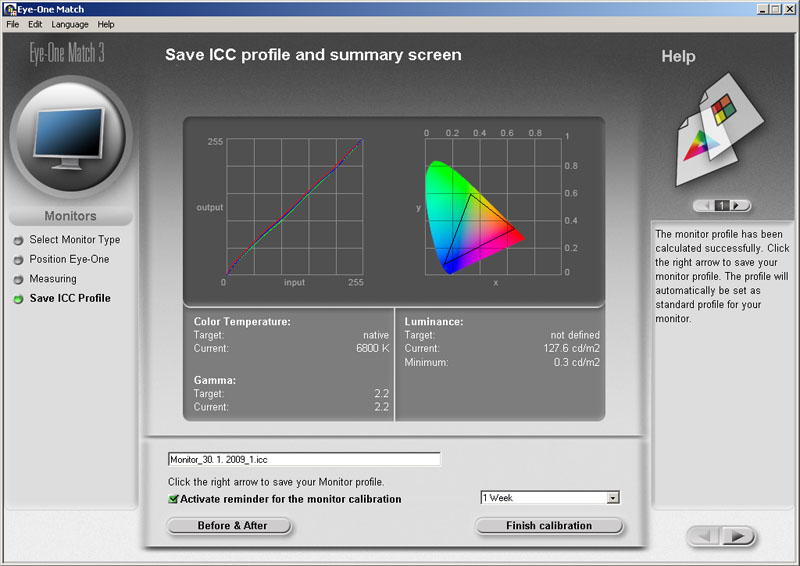
Task: Select the Select Monitor Type step
Action: click(74, 239)
